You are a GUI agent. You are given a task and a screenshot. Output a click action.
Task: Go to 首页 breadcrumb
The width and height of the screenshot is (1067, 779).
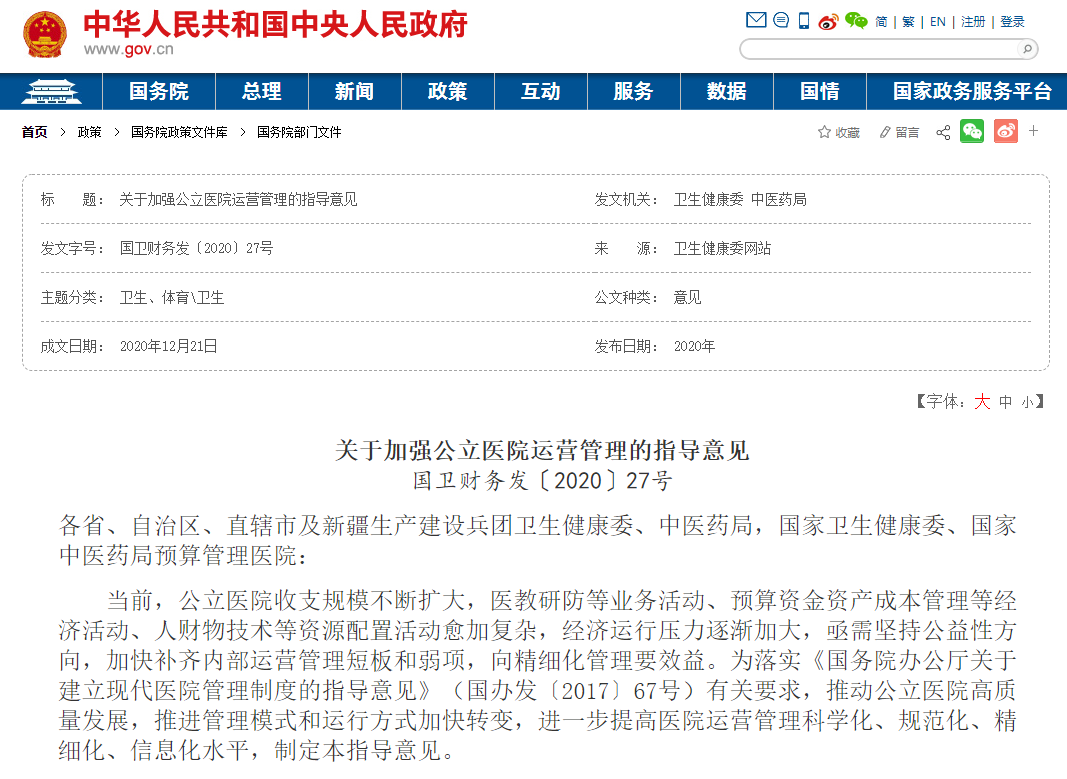coord(34,132)
